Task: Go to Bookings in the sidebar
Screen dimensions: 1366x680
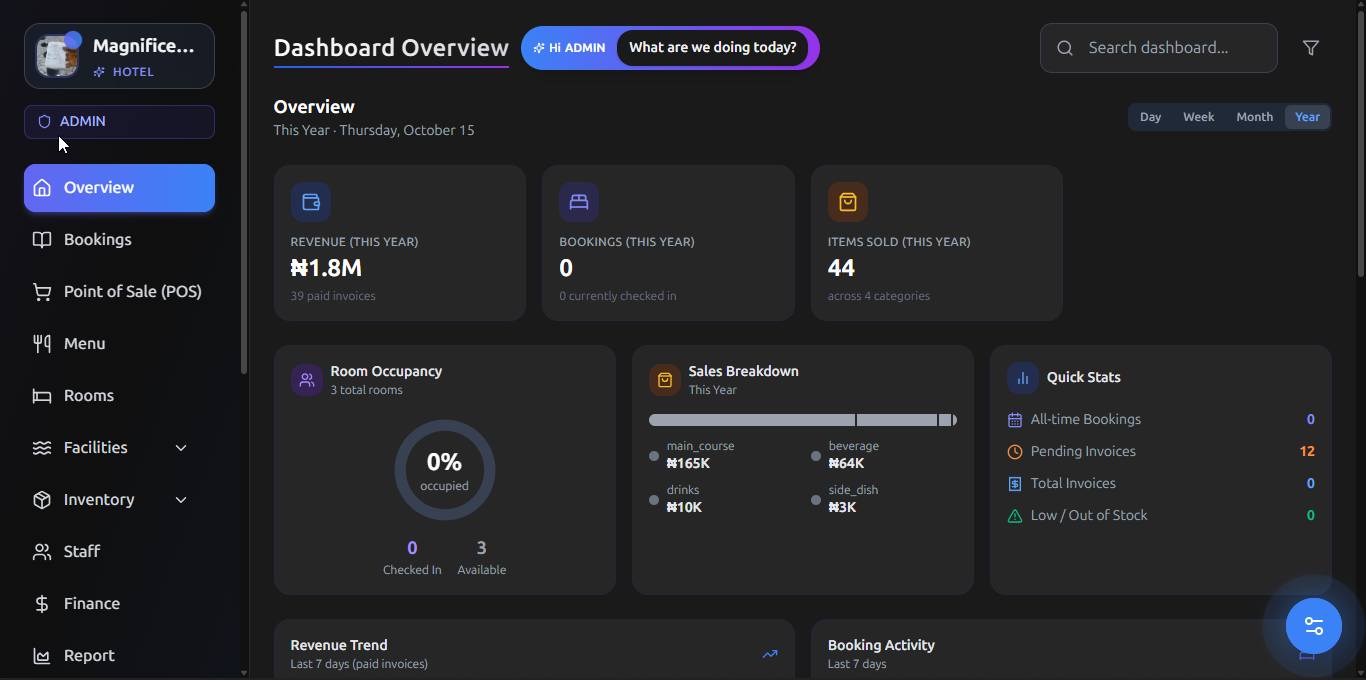Action: coord(119,240)
